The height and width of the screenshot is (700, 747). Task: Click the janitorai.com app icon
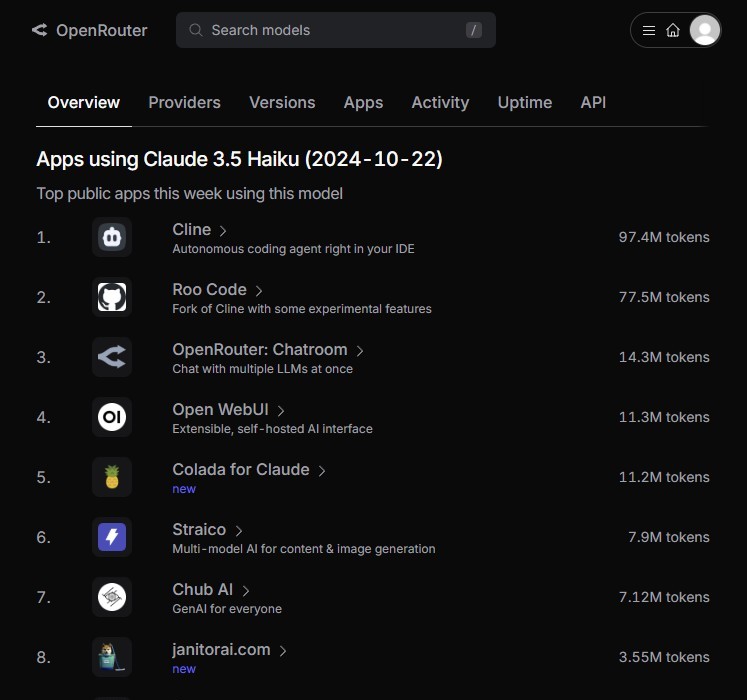112,657
